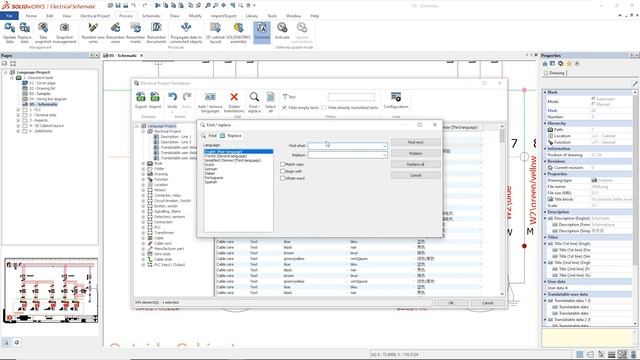Switch to the Replace tab in Find / replace

[231, 136]
